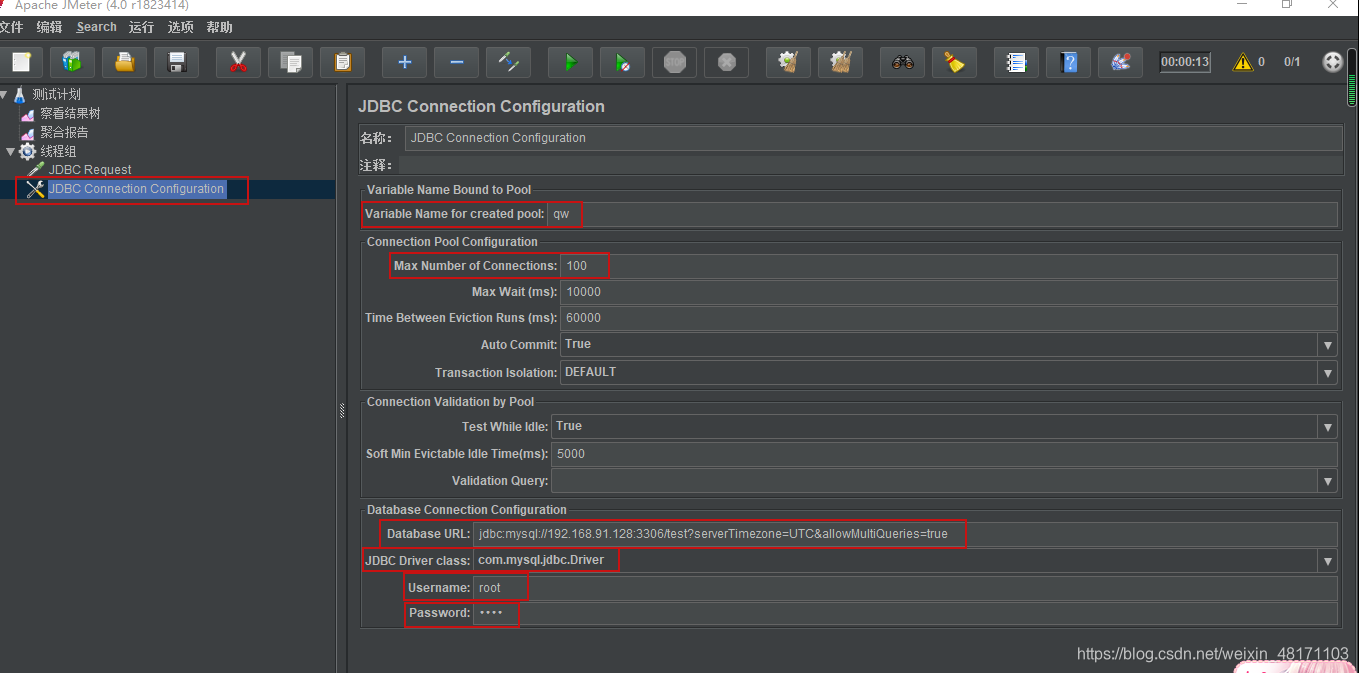This screenshot has width=1359, height=673.
Task: Open the 编辑 menu
Action: point(48,27)
